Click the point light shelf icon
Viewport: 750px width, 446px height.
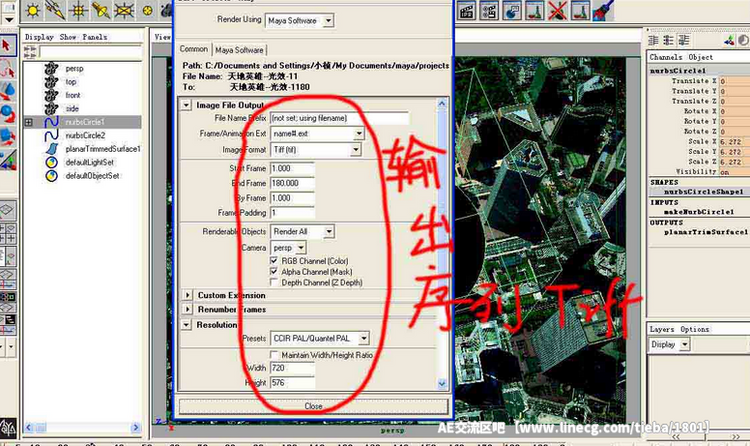pyautogui.click(x=78, y=11)
